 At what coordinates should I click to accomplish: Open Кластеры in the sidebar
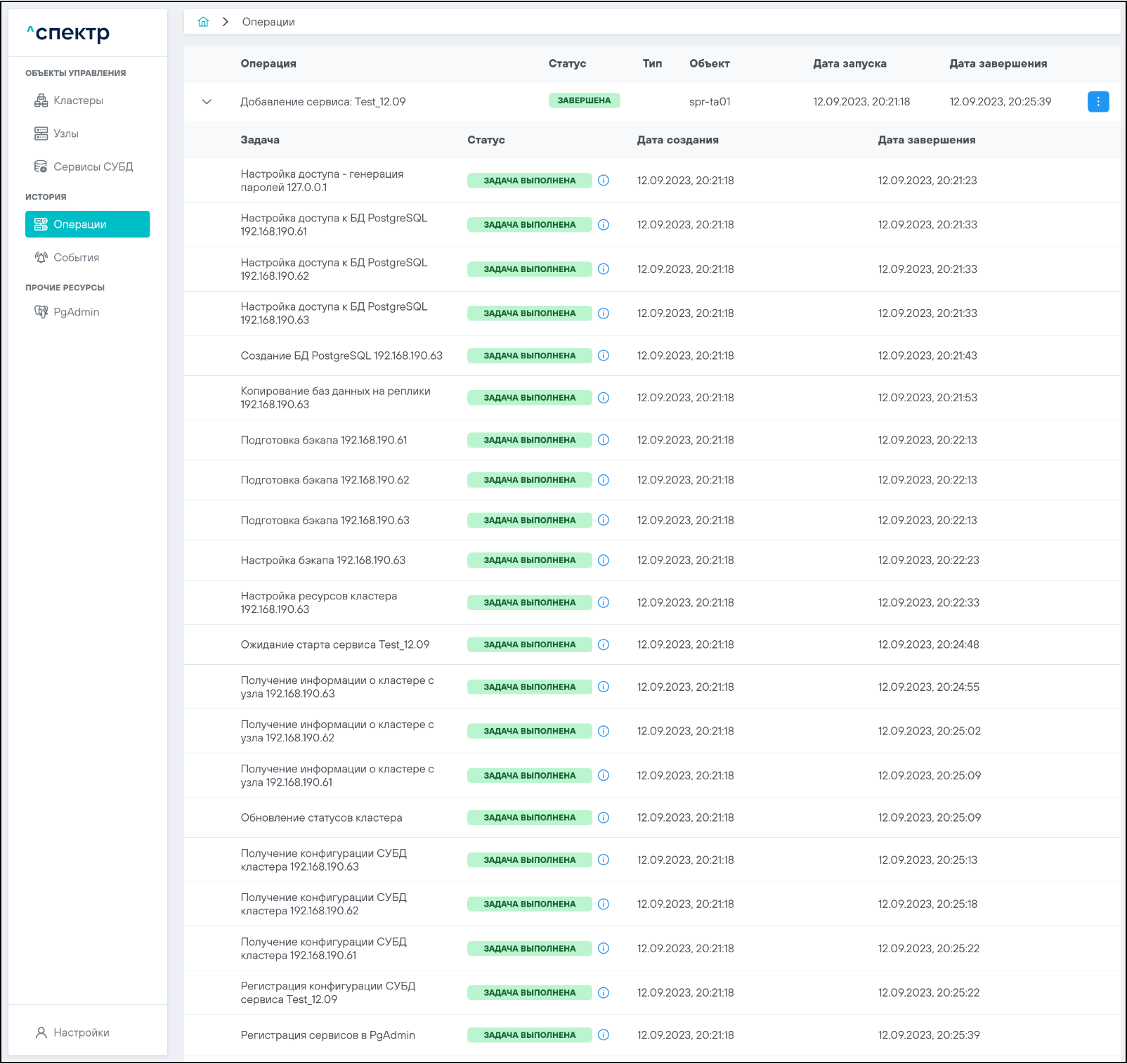[78, 100]
